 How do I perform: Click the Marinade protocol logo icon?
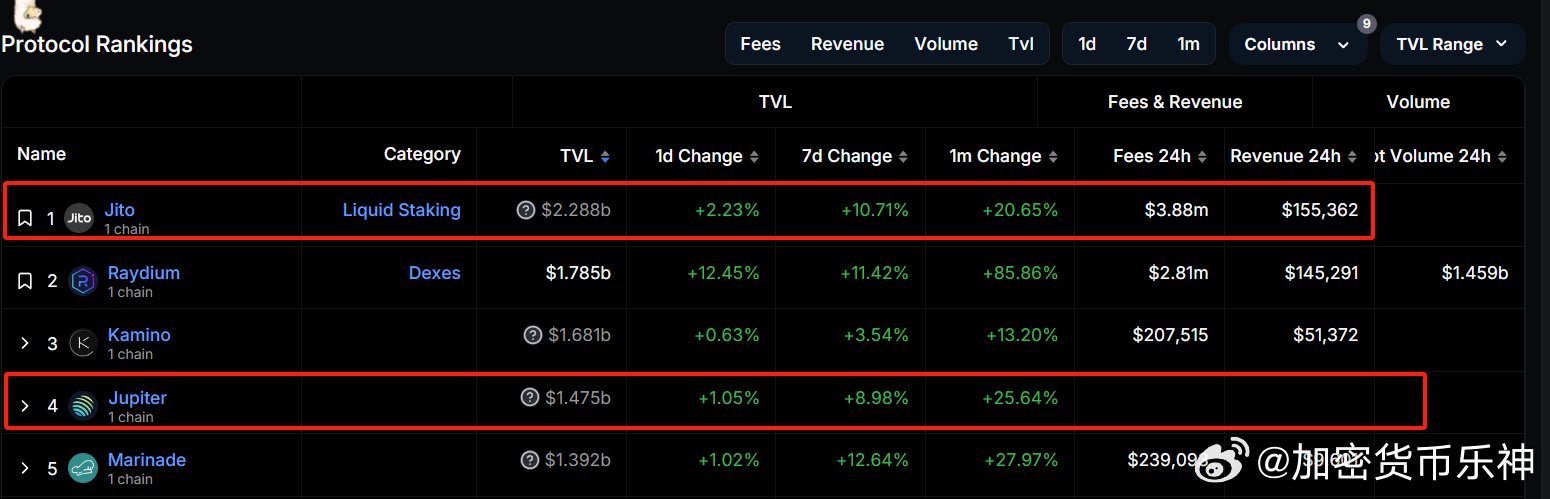pos(82,468)
